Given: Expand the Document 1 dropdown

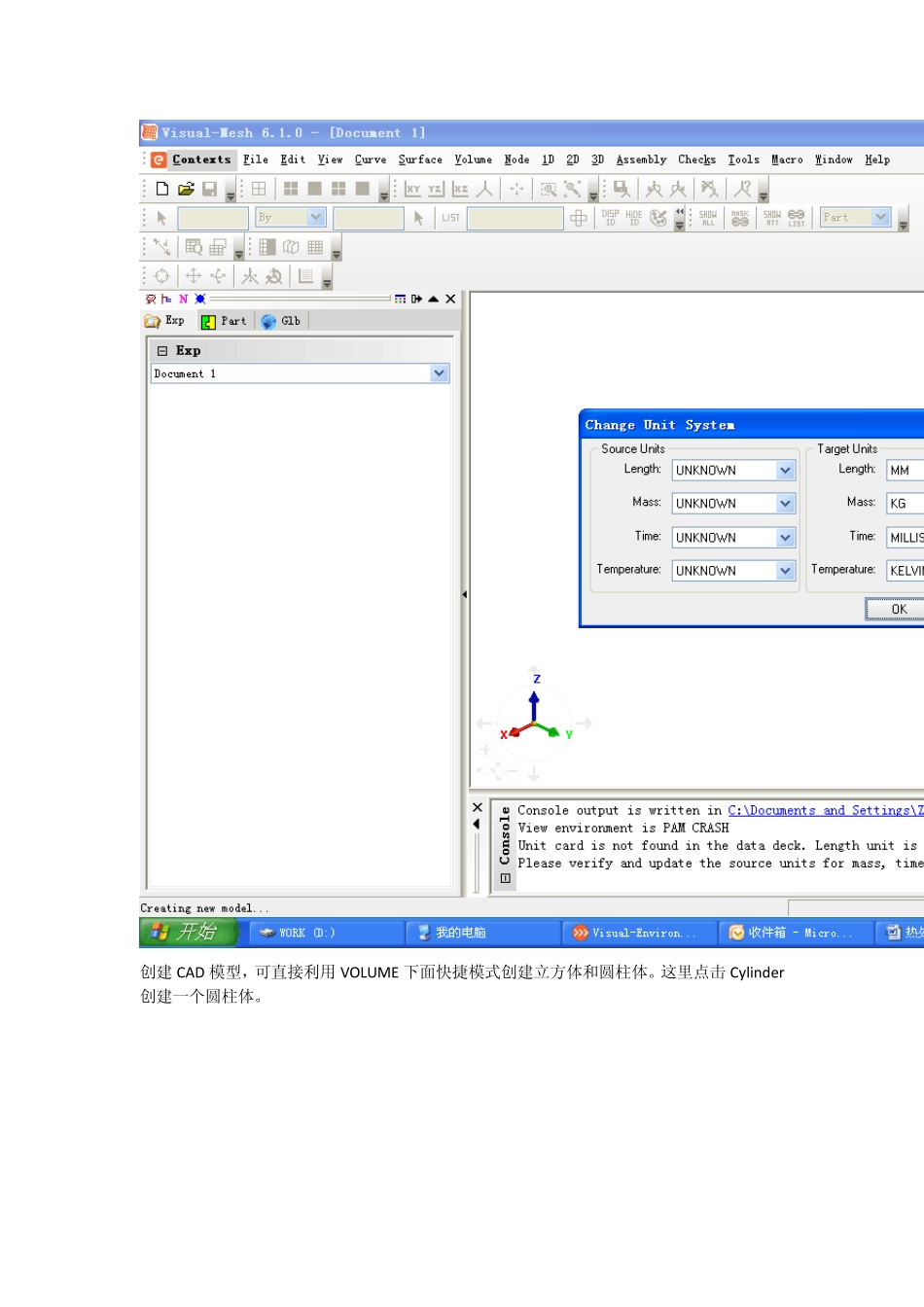Looking at the screenshot, I should pos(439,373).
